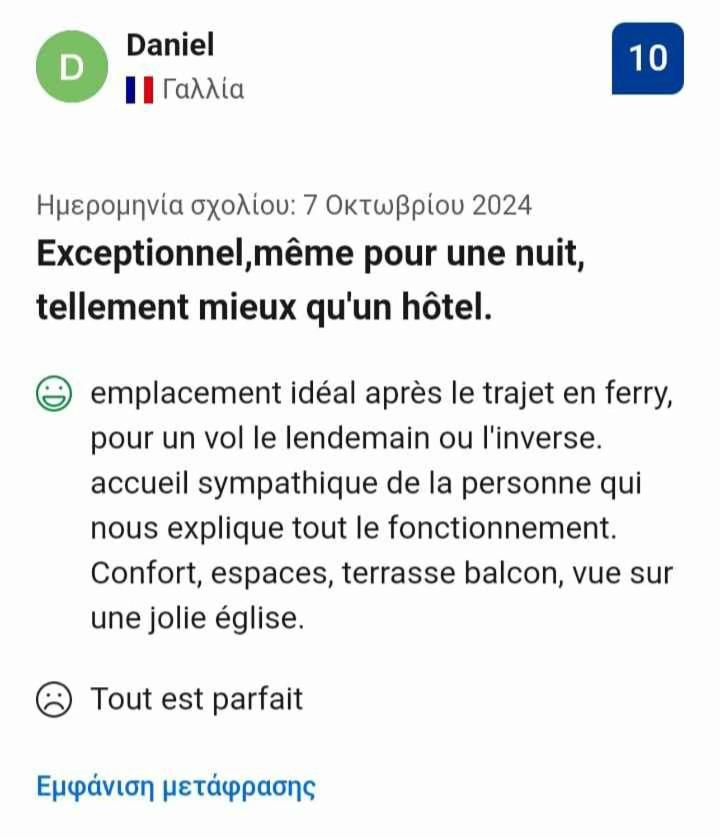Screen dimensions: 720x839
Task: Click Daniel's green D avatar
Action: (72, 66)
